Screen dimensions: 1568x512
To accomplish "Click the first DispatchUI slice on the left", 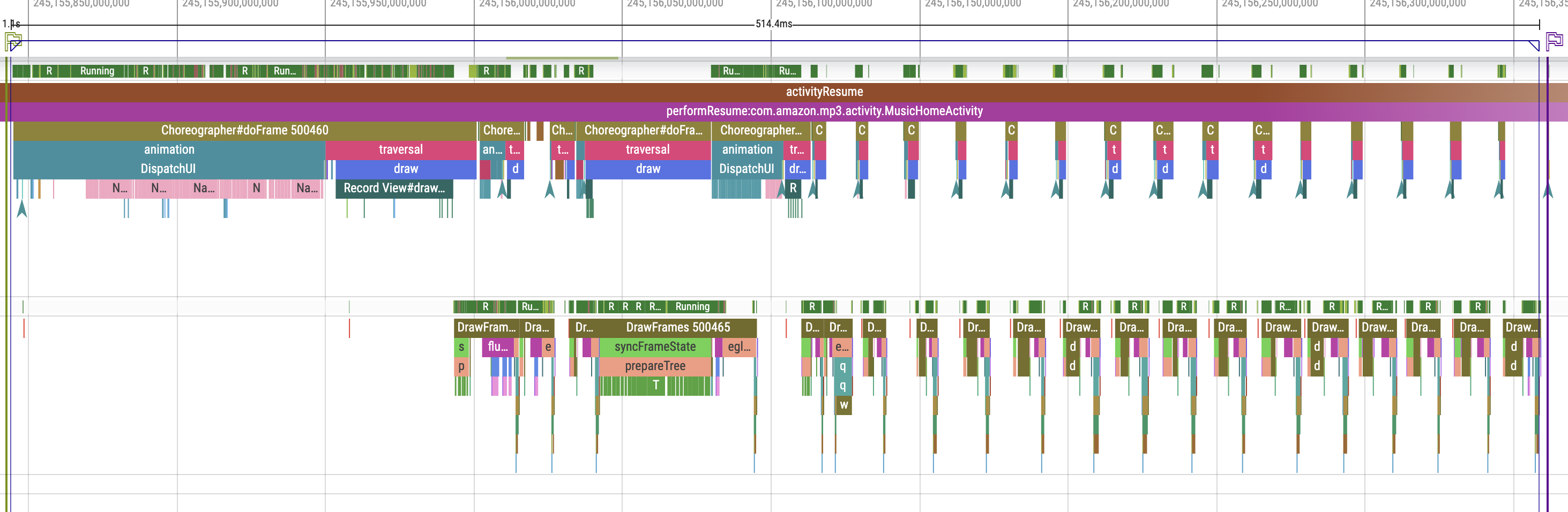I will click(168, 169).
